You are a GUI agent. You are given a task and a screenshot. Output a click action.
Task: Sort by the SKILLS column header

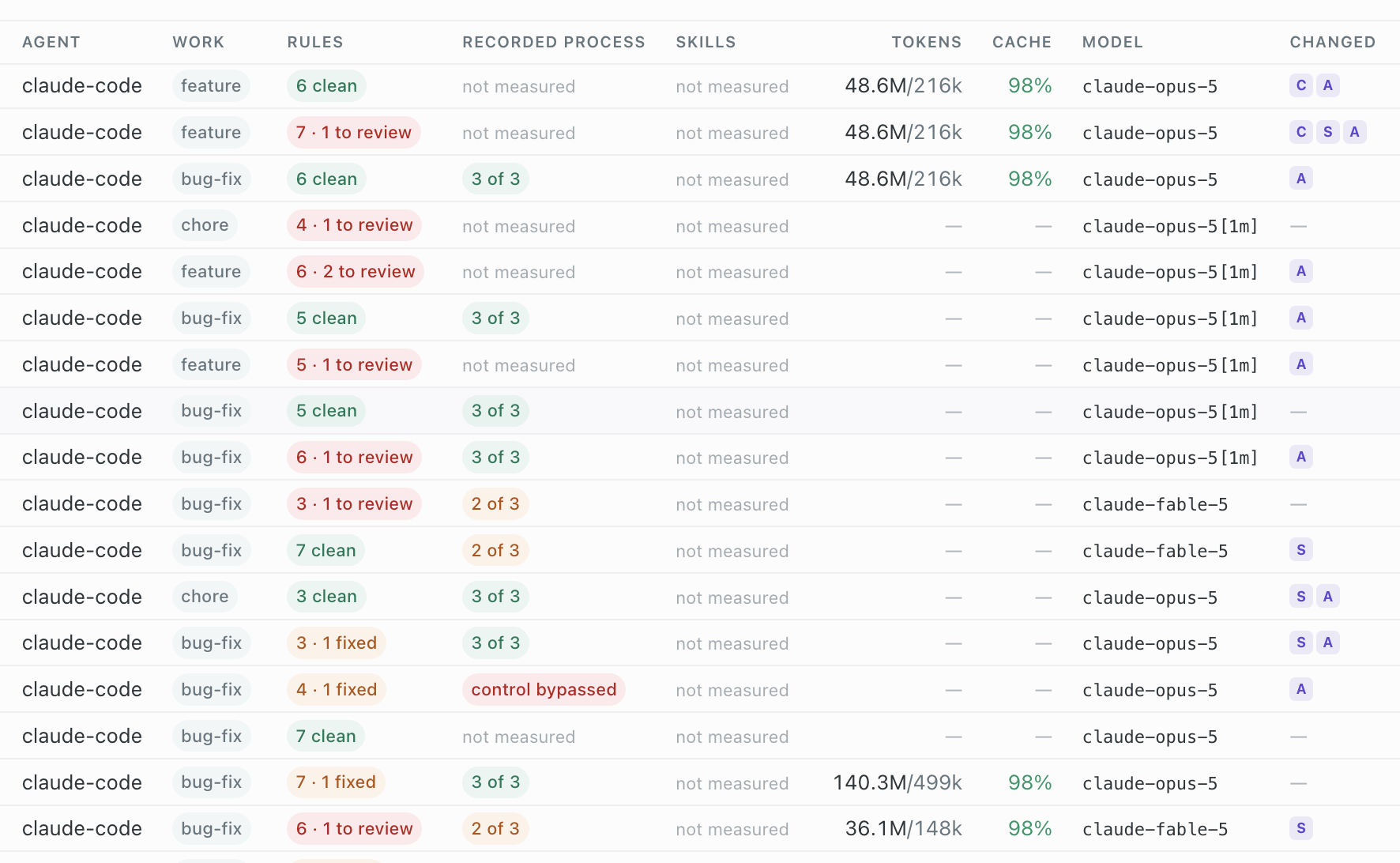[x=706, y=42]
